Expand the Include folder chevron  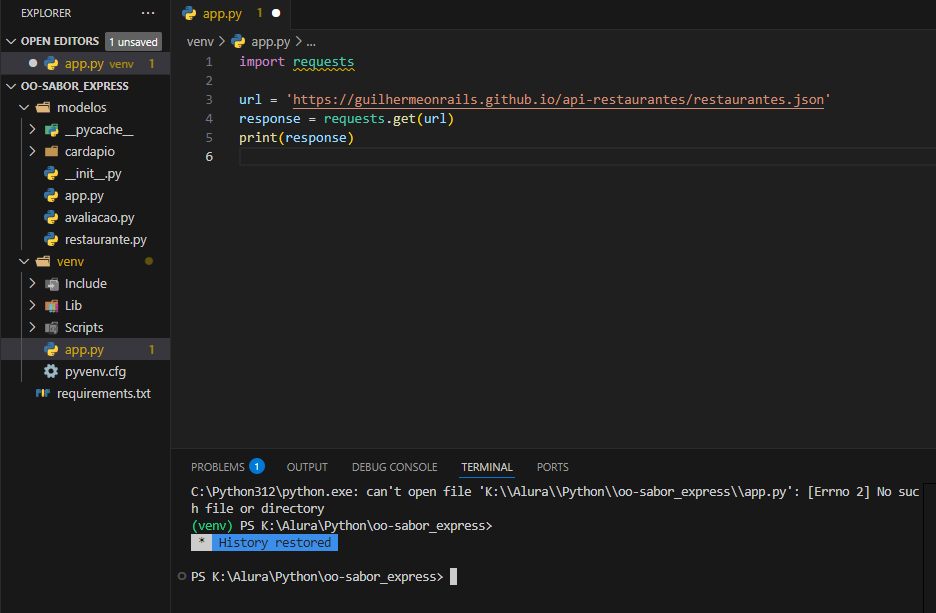tap(32, 284)
